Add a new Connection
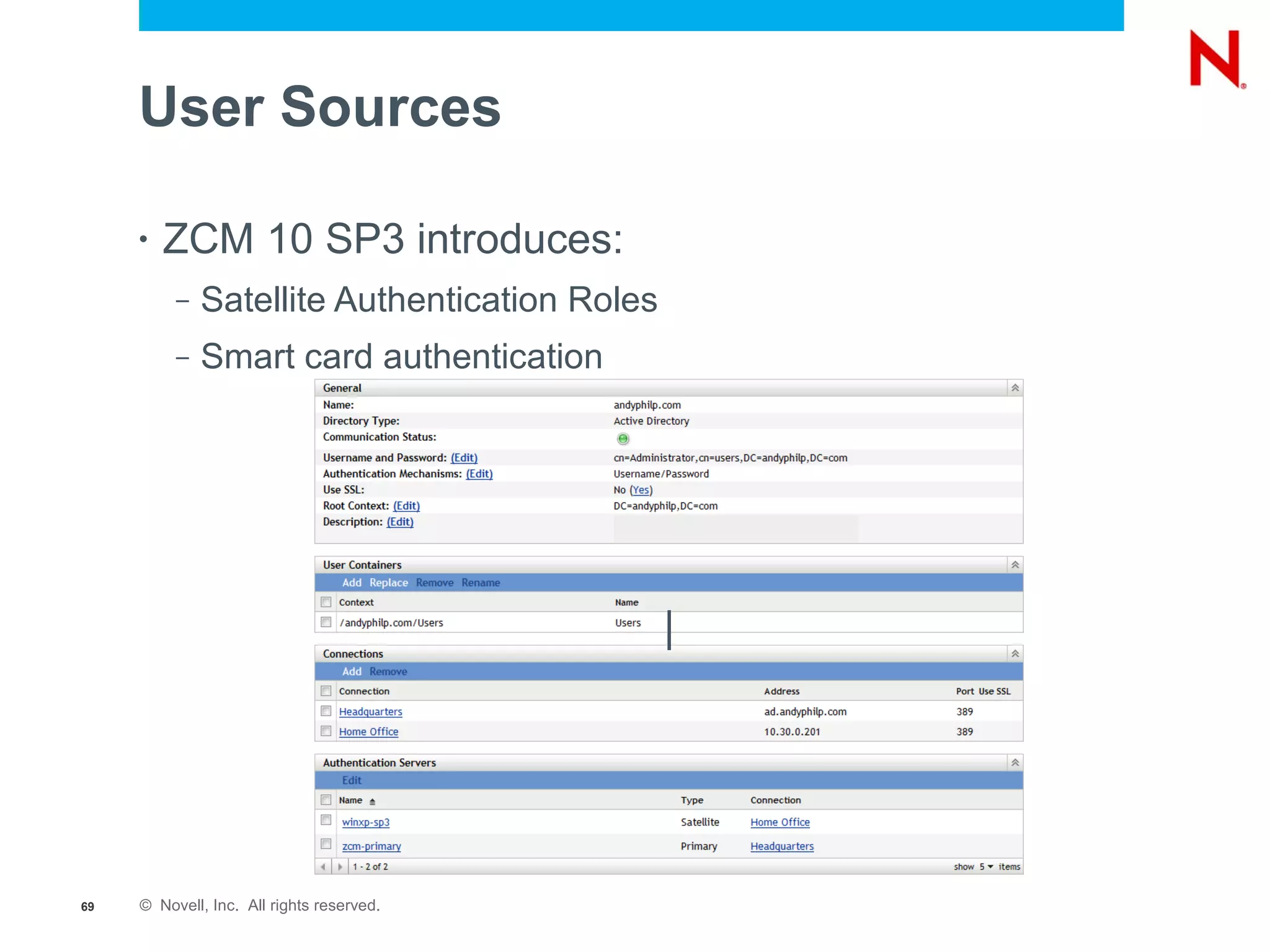The height and width of the screenshot is (952, 1270). coord(352,671)
